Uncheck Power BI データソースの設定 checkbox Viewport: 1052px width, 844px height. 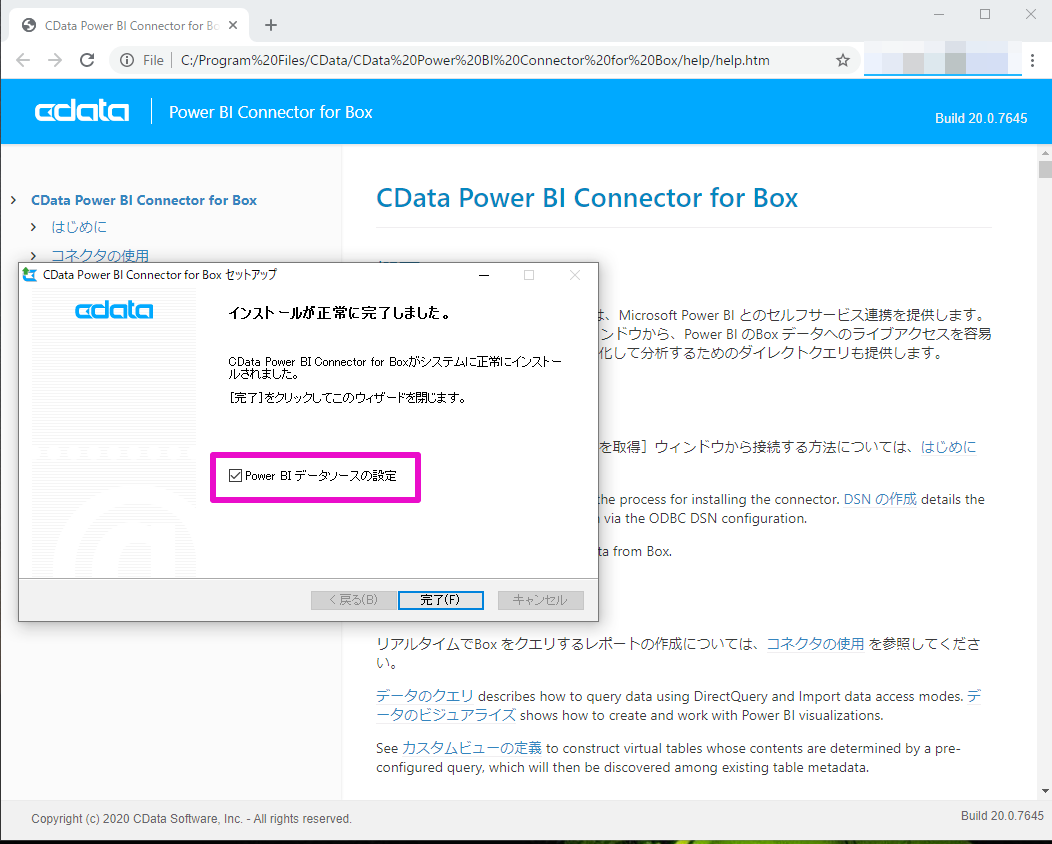(235, 476)
